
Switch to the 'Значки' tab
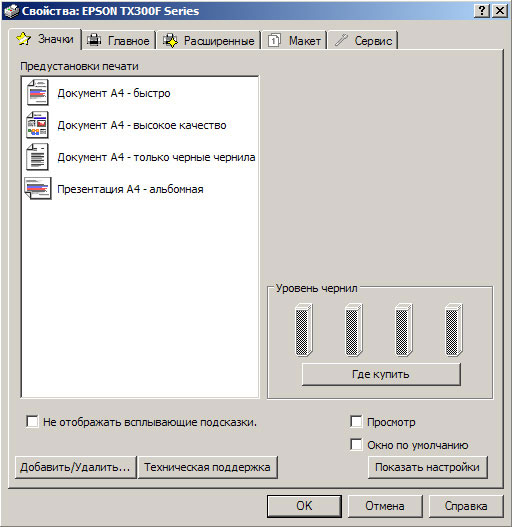(x=45, y=39)
